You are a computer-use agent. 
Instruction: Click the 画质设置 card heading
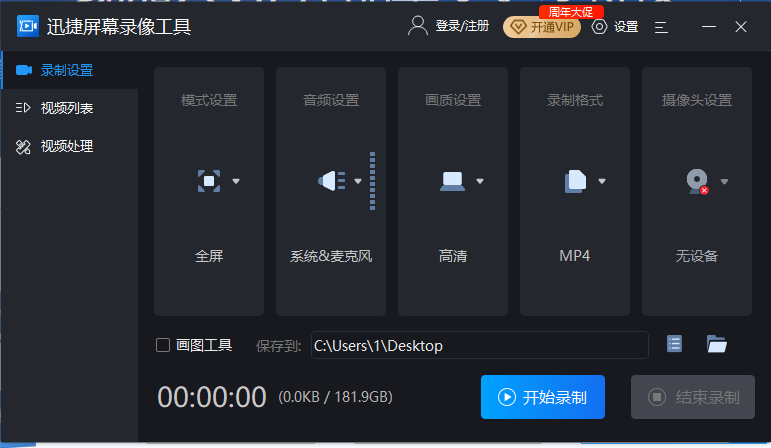coord(453,100)
